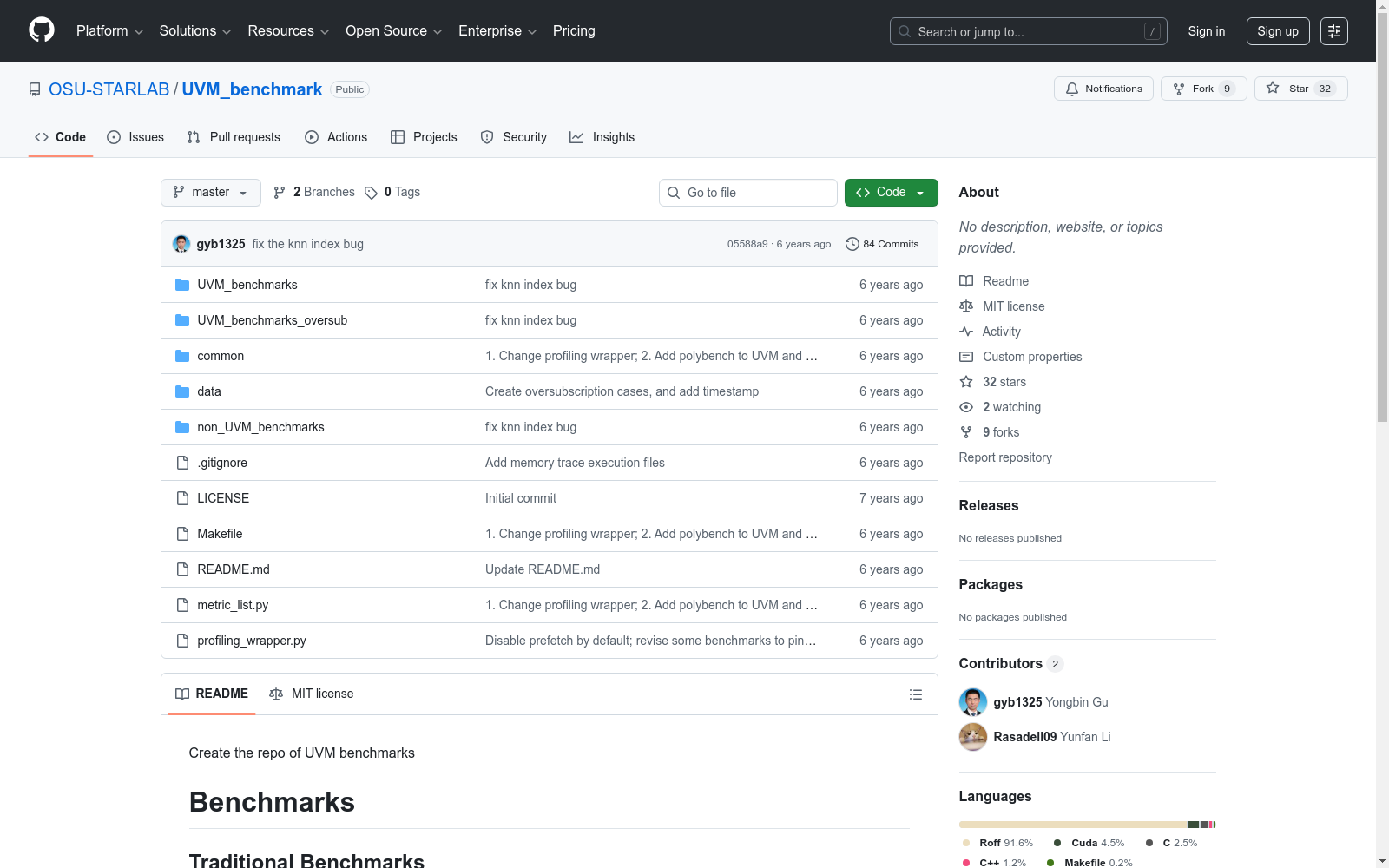The height and width of the screenshot is (868, 1389).
Task: Click the Sign in link
Action: tap(1207, 31)
